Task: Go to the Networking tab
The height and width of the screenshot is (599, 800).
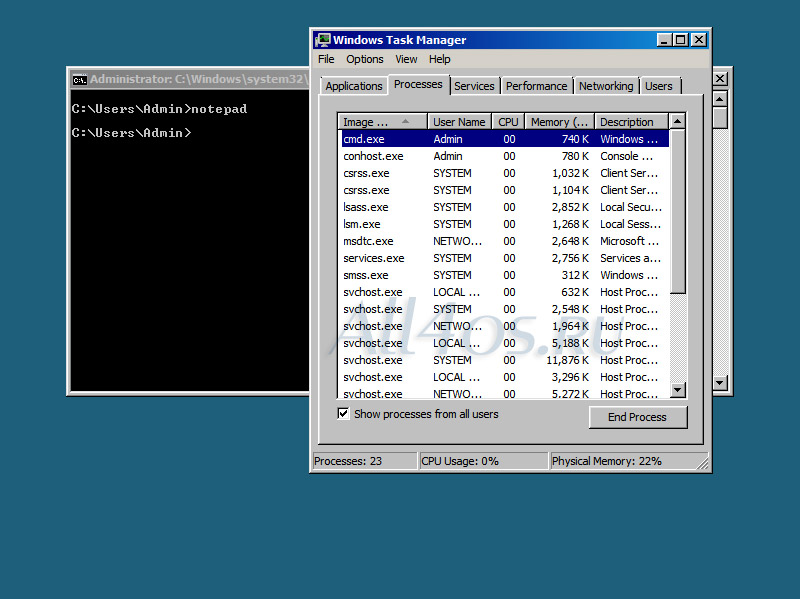Action: tap(606, 86)
